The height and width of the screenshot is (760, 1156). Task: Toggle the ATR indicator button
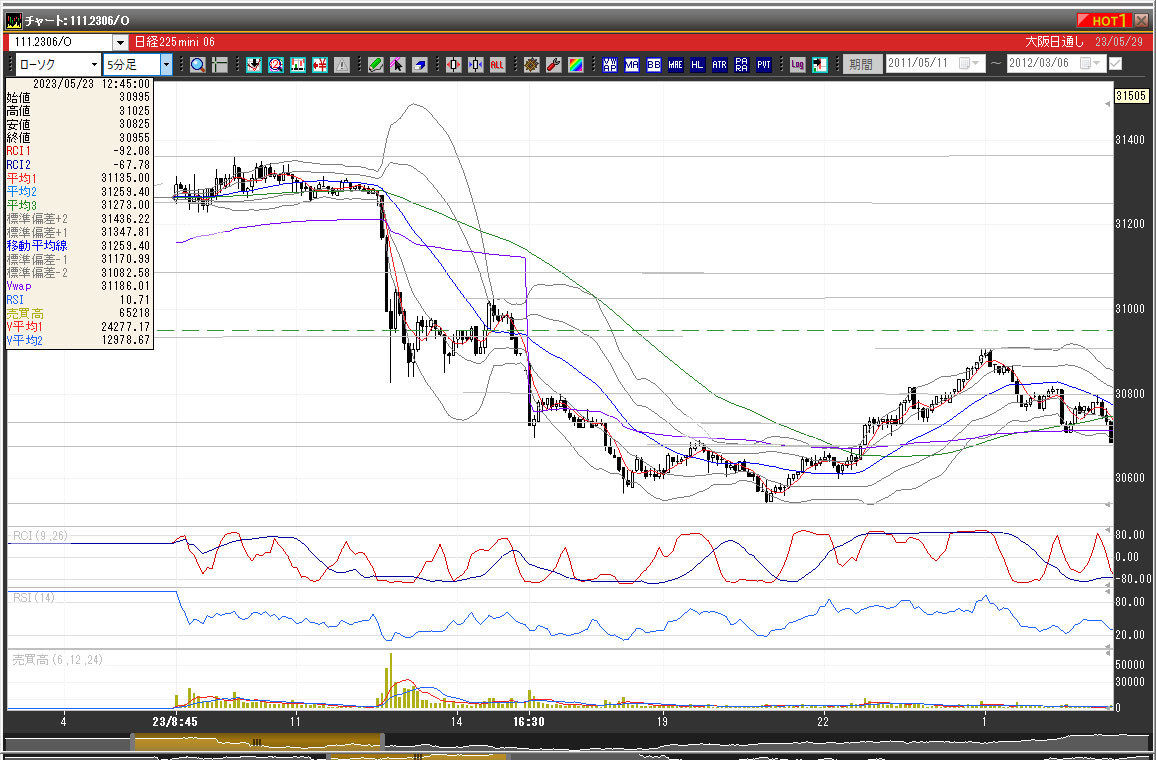tap(720, 65)
